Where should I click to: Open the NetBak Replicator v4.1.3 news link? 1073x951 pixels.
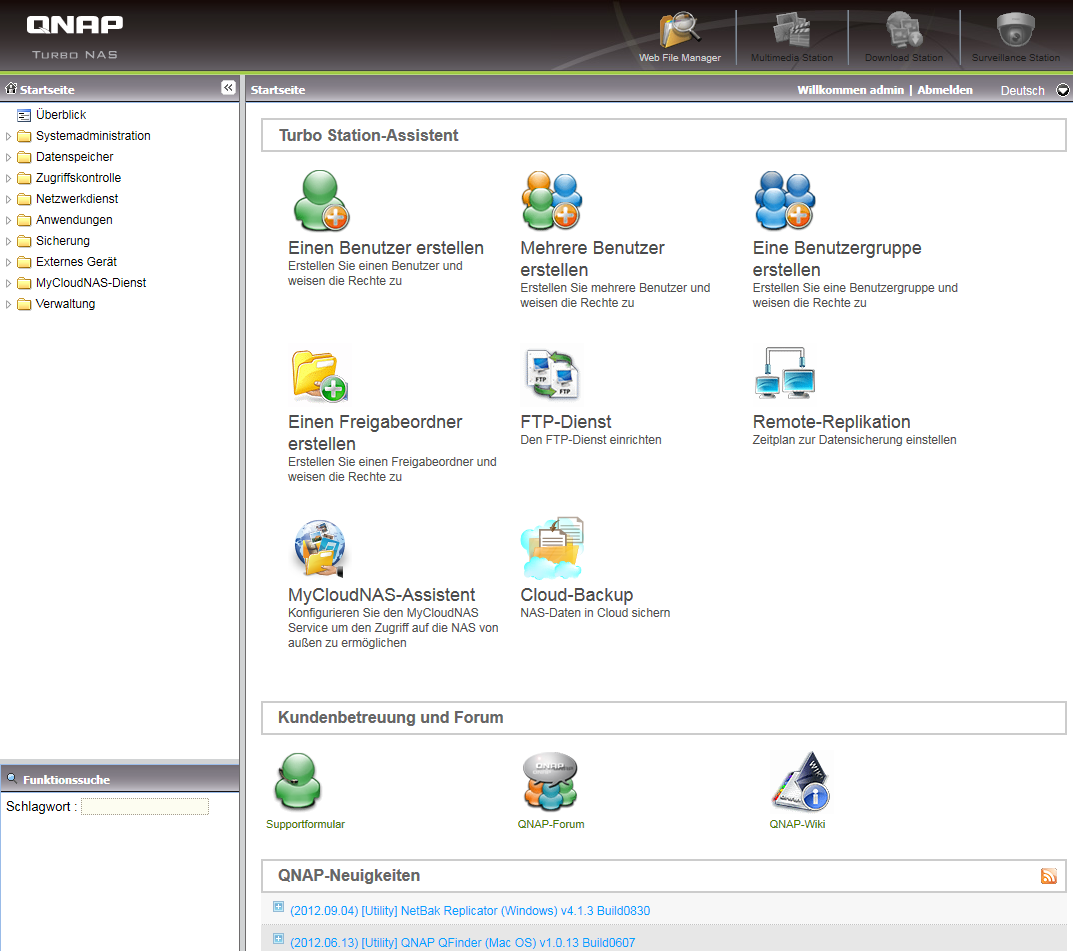[x=470, y=911]
